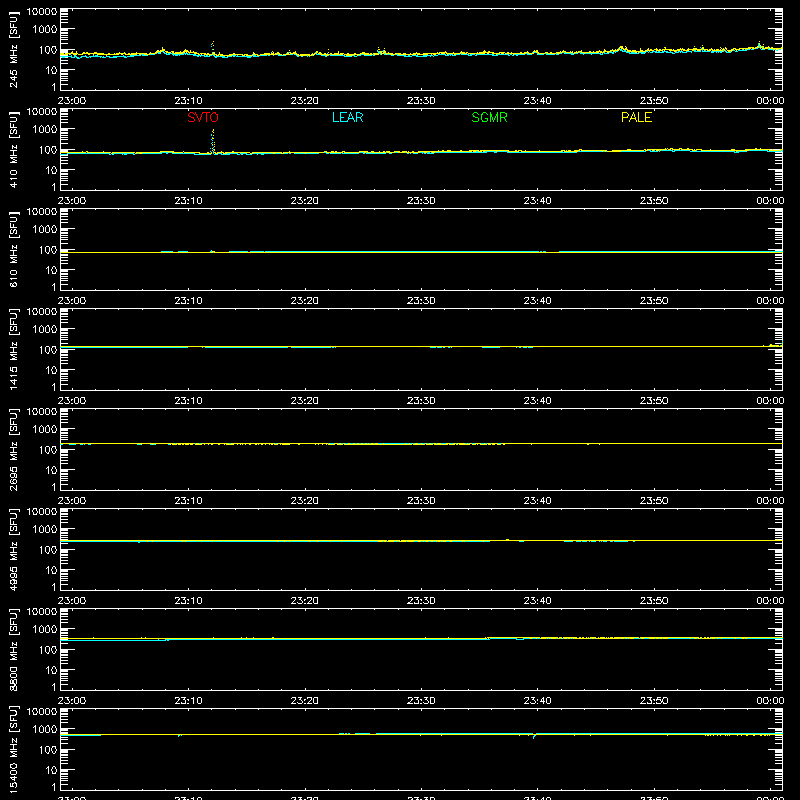Click 23:40 tick under the 4995 MHz panel

(537, 601)
